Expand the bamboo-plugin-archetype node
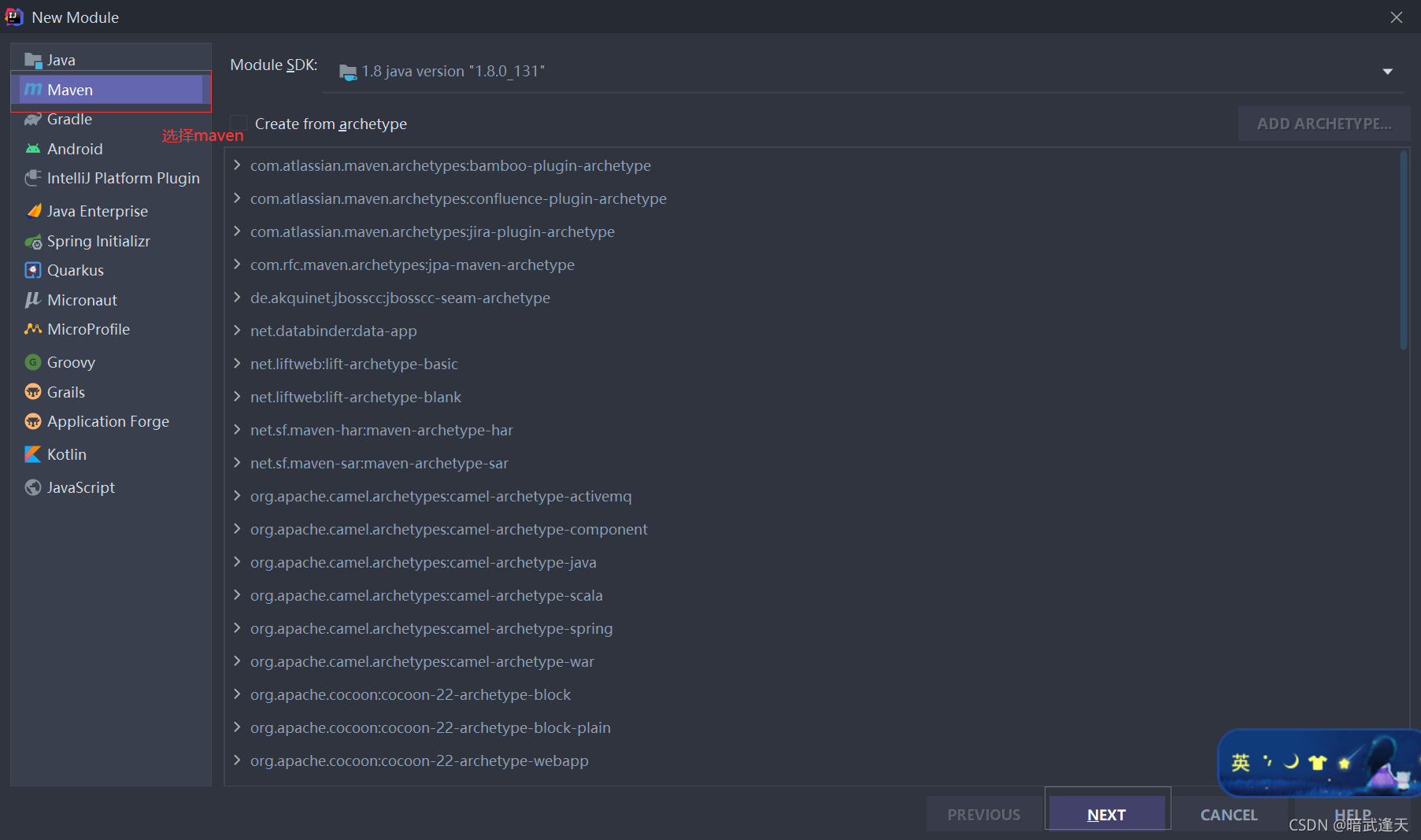The width and height of the screenshot is (1421, 840). tap(237, 165)
